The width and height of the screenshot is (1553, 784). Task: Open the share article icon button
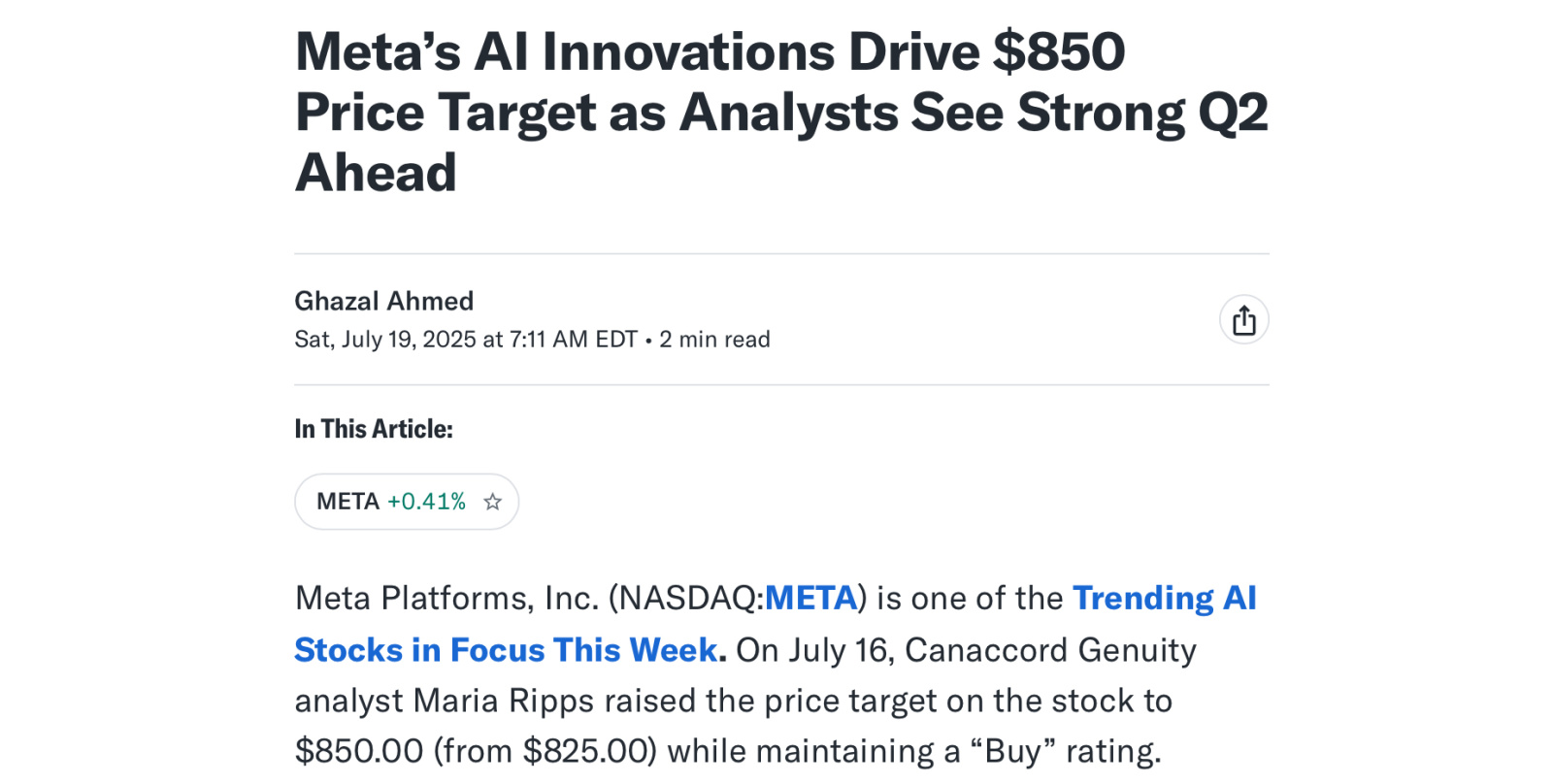[1243, 320]
